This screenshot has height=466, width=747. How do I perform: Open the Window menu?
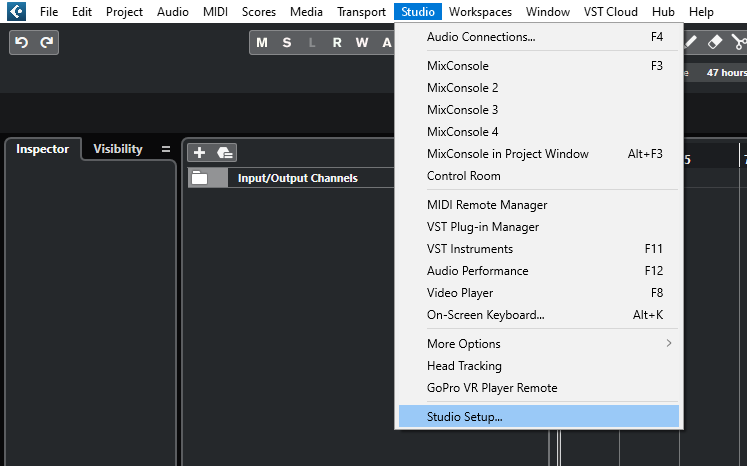pos(548,11)
